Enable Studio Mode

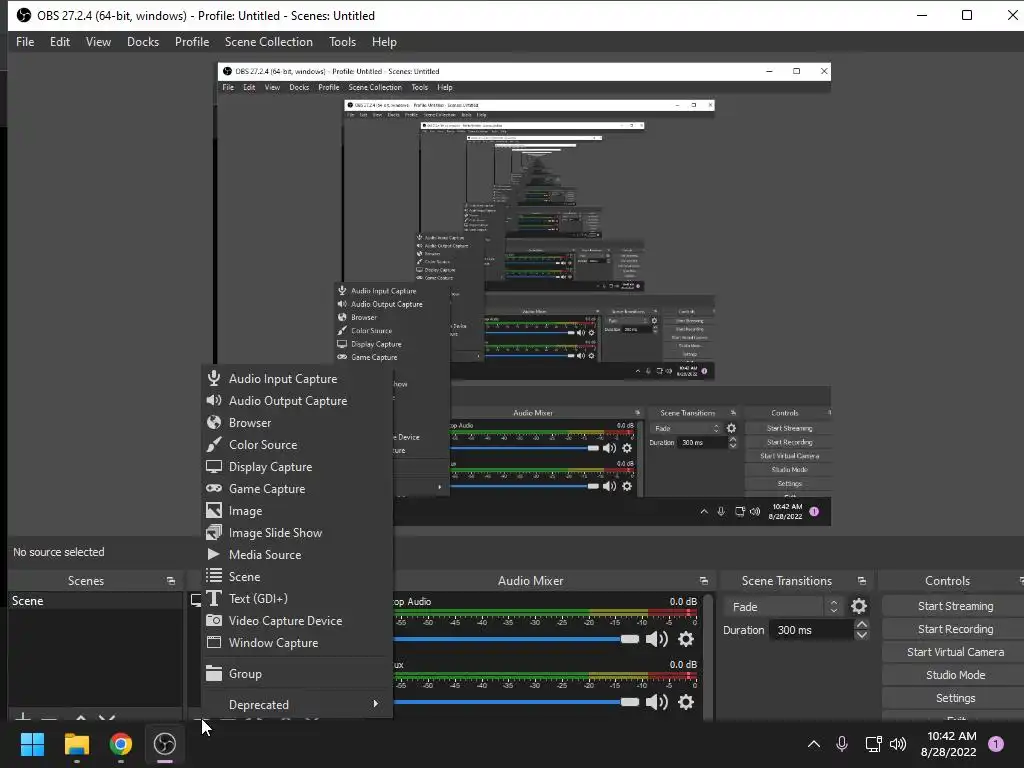tap(955, 675)
